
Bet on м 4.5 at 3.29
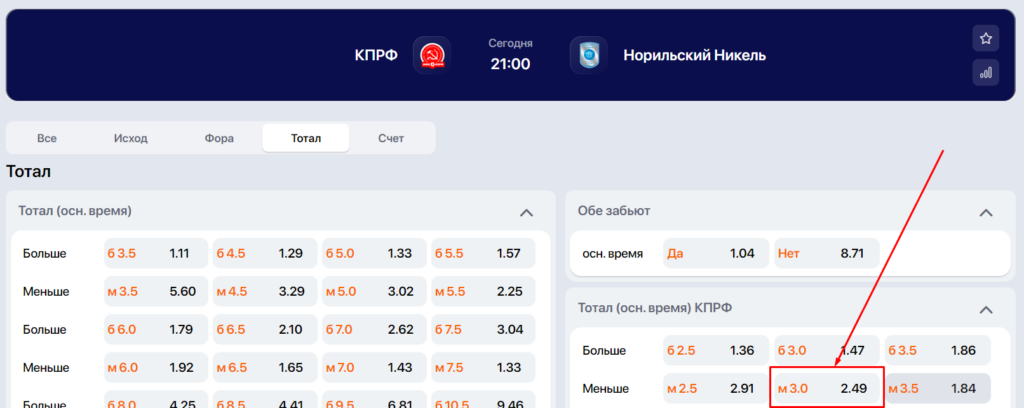[x=265, y=291]
